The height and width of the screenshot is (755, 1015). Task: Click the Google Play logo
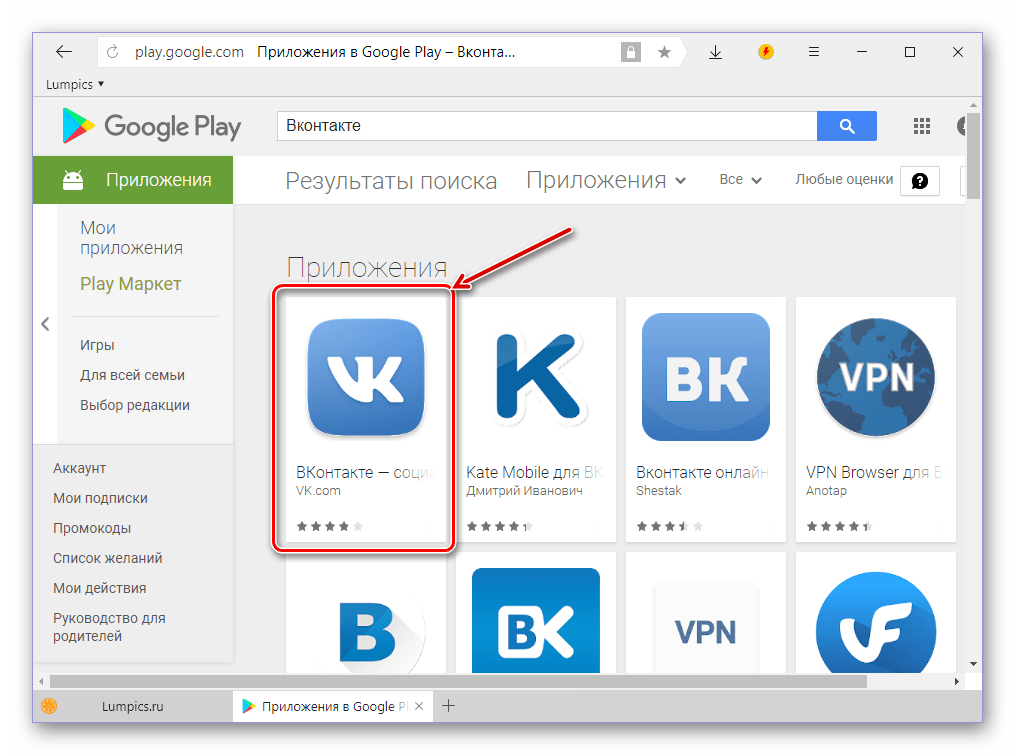tap(151, 126)
